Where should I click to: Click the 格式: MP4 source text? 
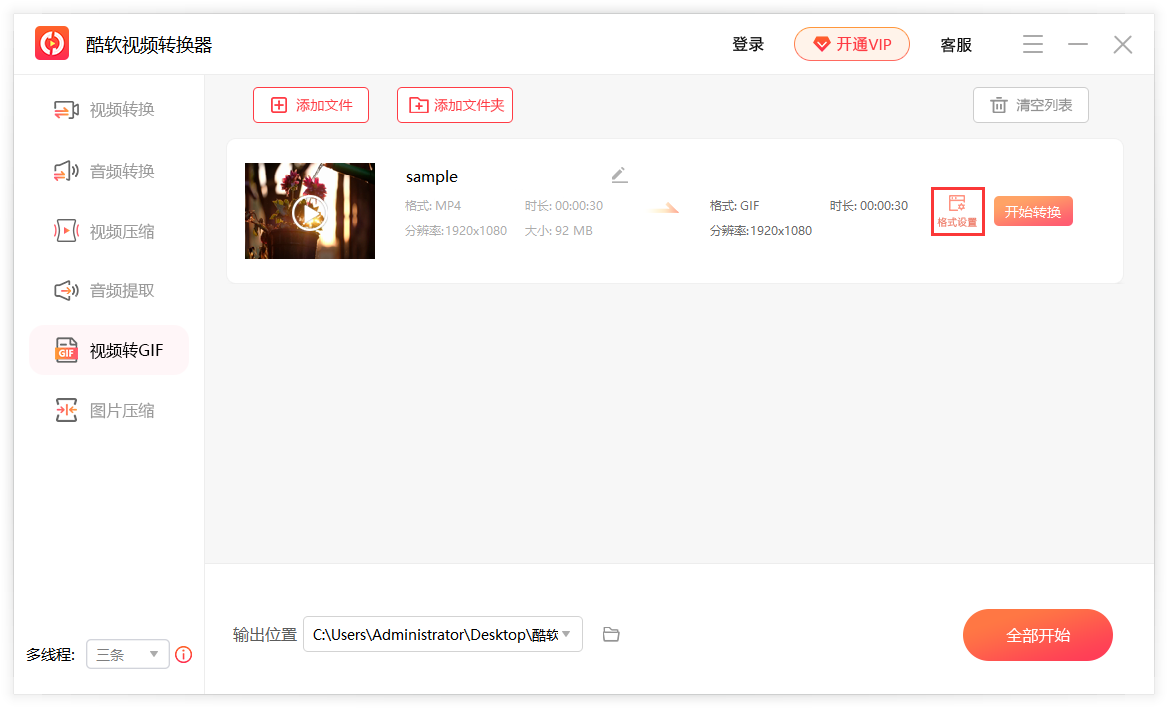click(433, 206)
